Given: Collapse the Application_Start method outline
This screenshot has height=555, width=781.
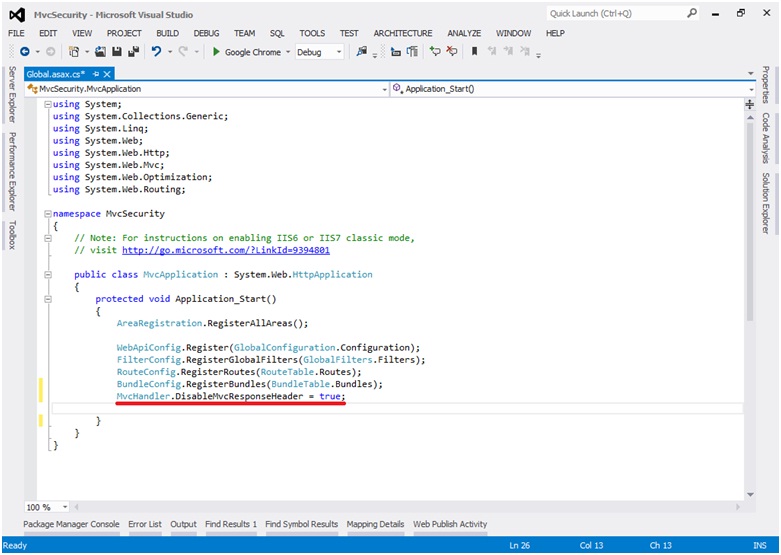Looking at the screenshot, I should click(x=47, y=299).
